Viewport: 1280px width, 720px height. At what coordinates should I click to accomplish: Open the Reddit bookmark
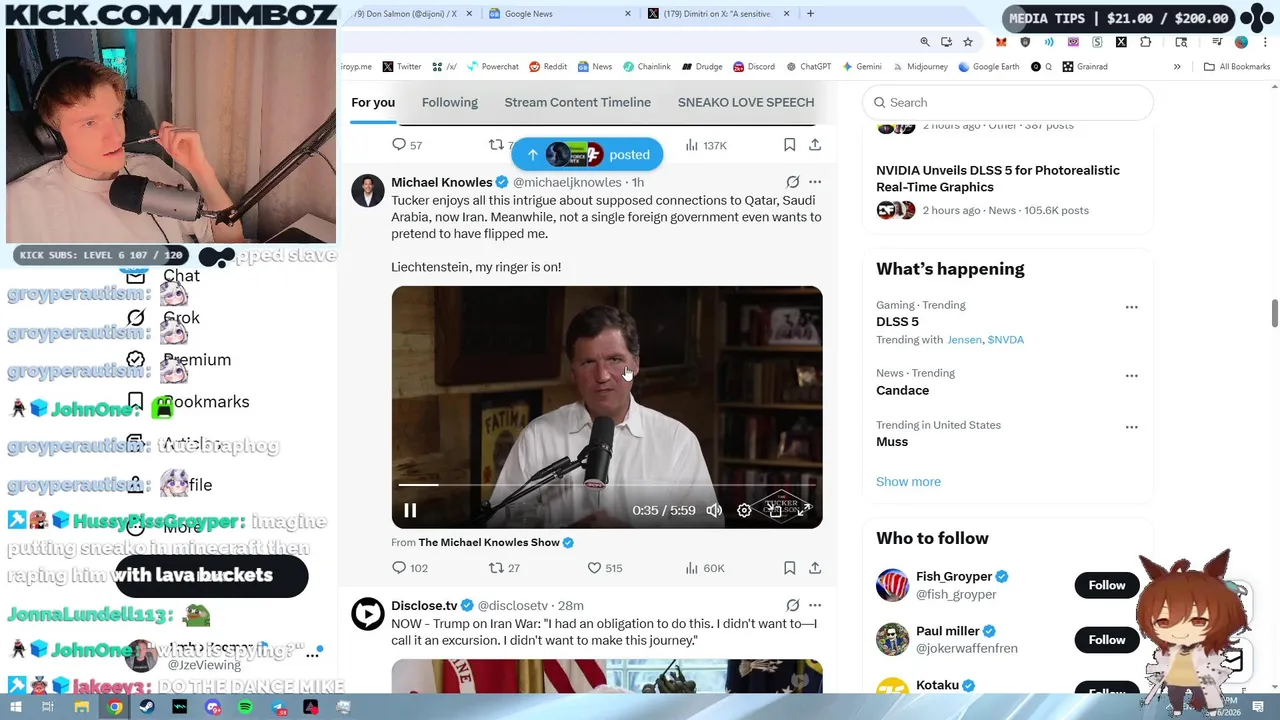click(547, 67)
